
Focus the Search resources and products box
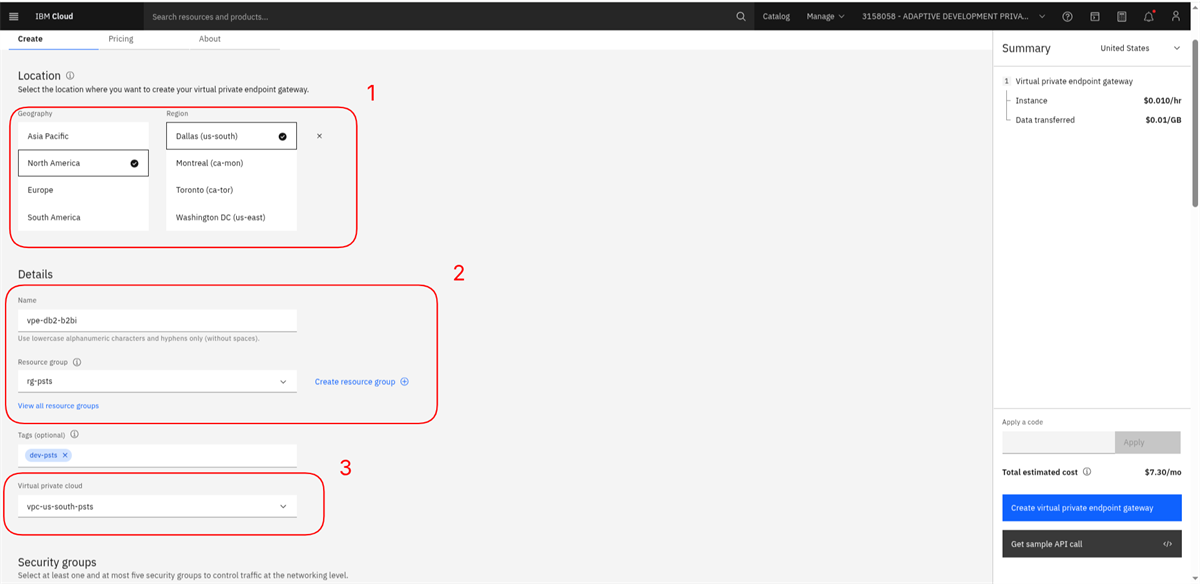438,16
